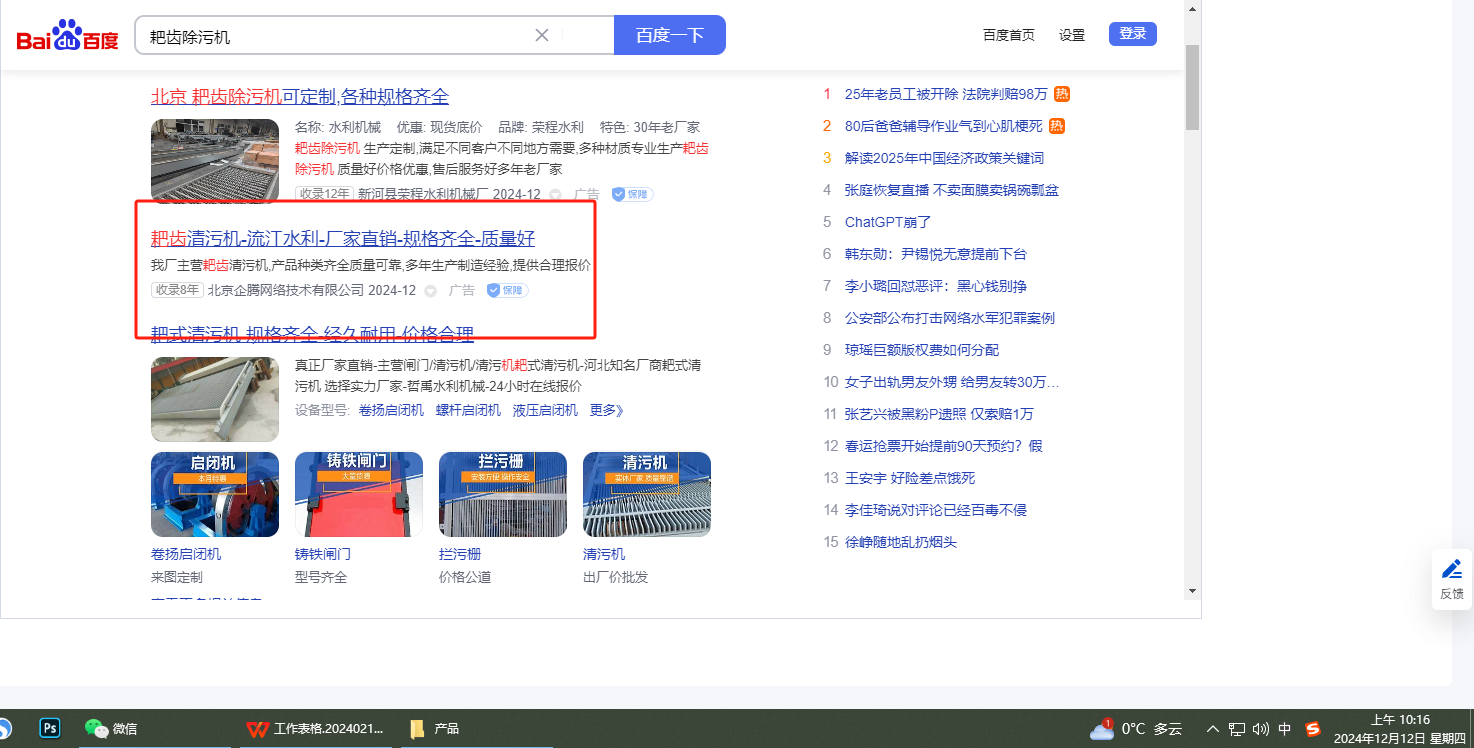This screenshot has width=1474, height=748.
Task: Open hot search 公安部公布打击网络水军犯罪案例
Action: 950,318
